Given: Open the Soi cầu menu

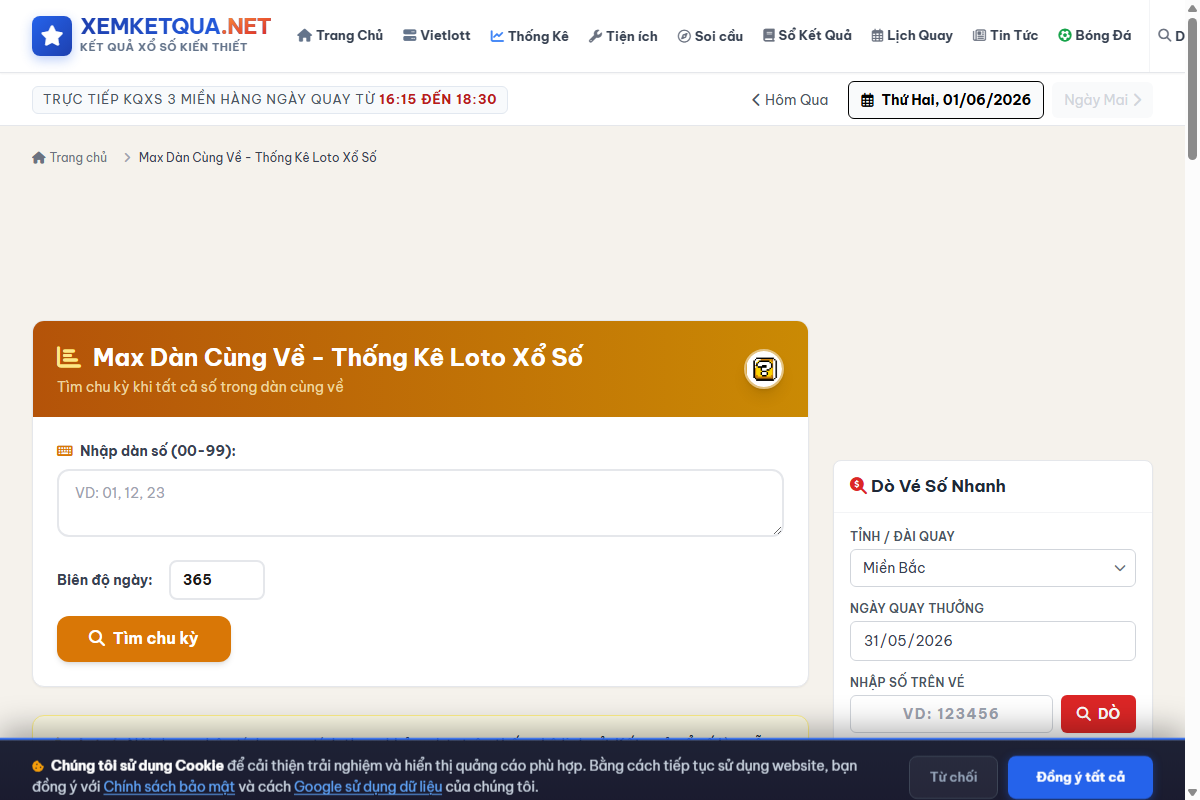Looking at the screenshot, I should point(710,35).
